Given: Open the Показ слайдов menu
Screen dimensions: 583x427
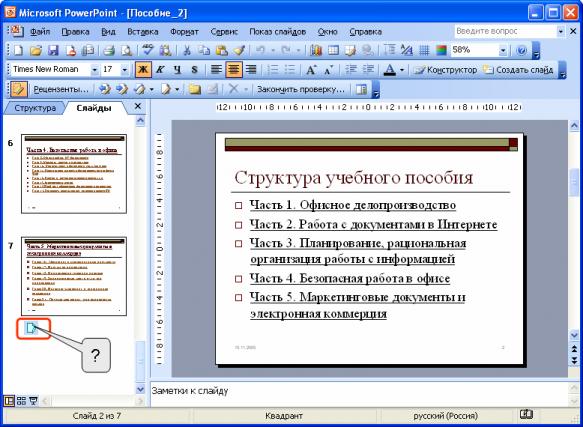Looking at the screenshot, I should pos(277,32).
